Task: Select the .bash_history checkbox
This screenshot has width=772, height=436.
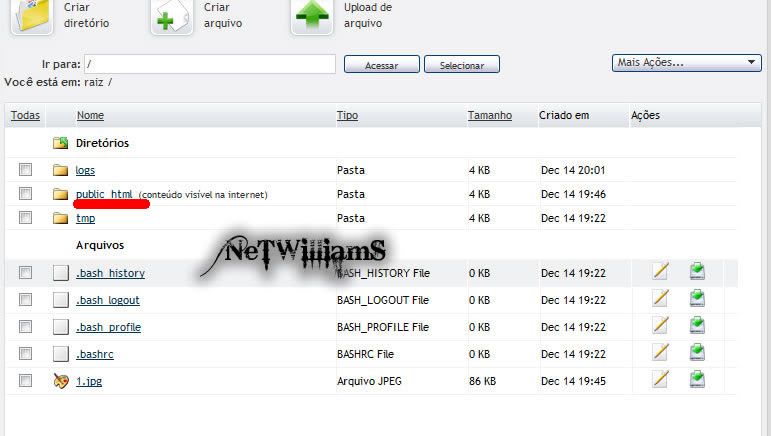Action: (x=25, y=272)
